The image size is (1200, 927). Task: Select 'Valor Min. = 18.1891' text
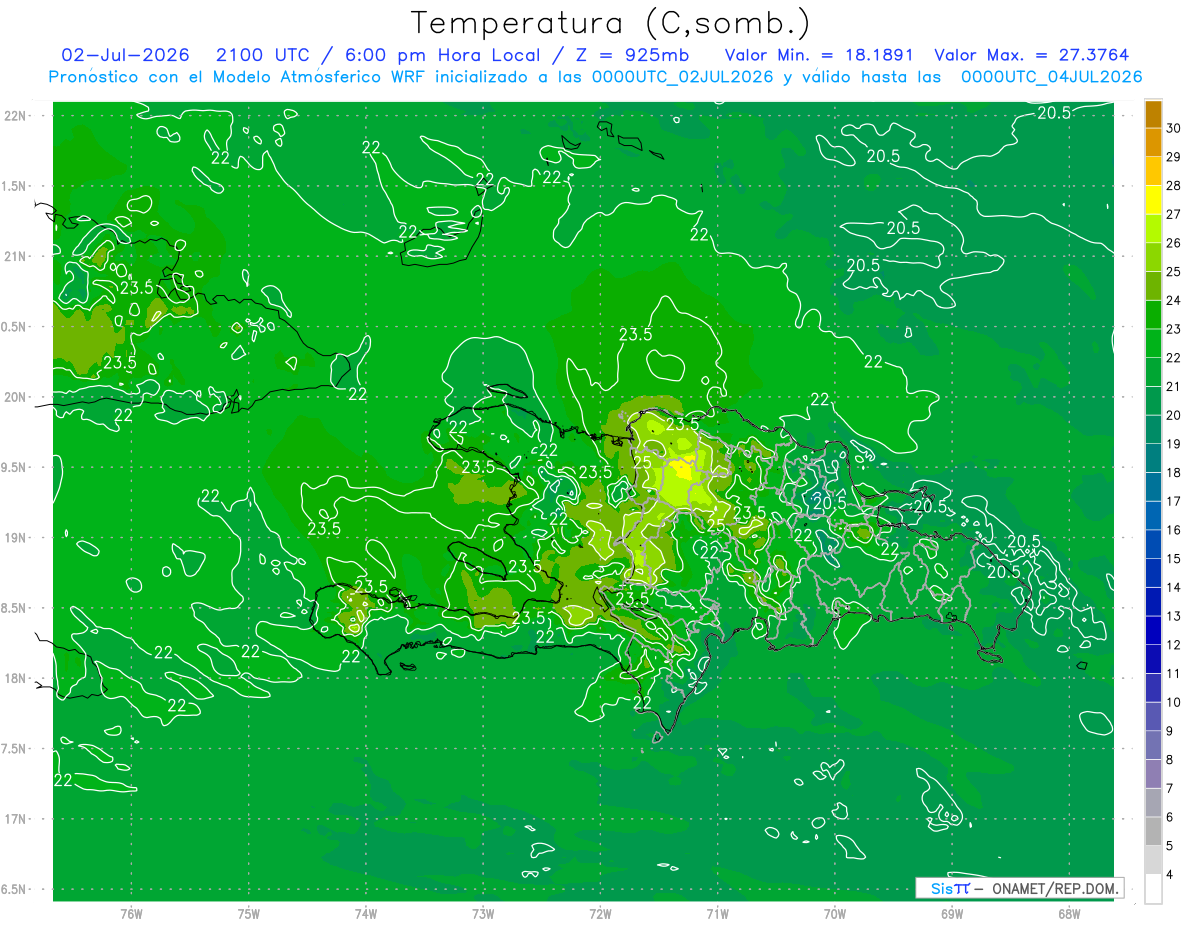click(820, 55)
